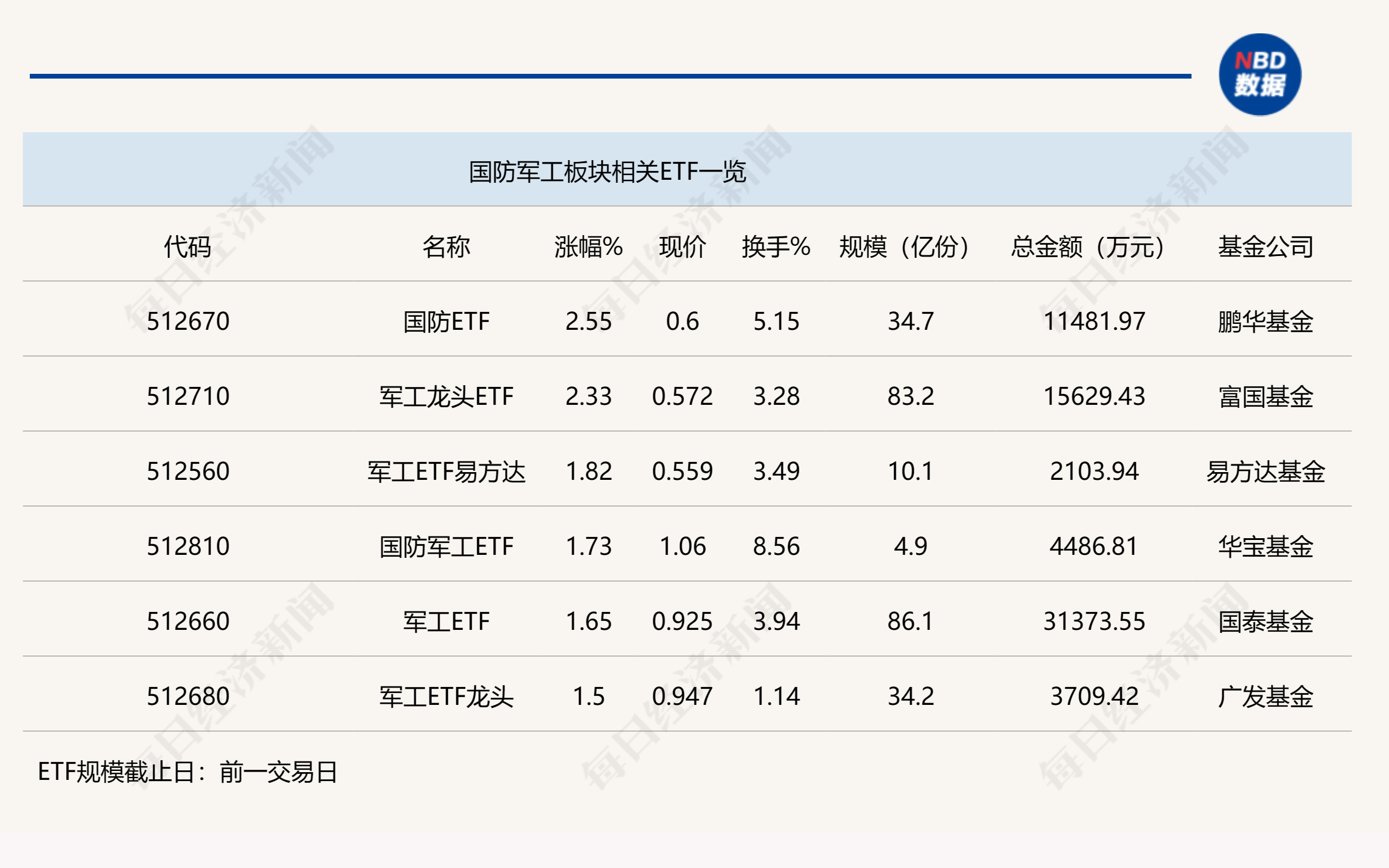Click the ETF规模截止日 footnote text
1389x868 pixels.
pos(188,772)
